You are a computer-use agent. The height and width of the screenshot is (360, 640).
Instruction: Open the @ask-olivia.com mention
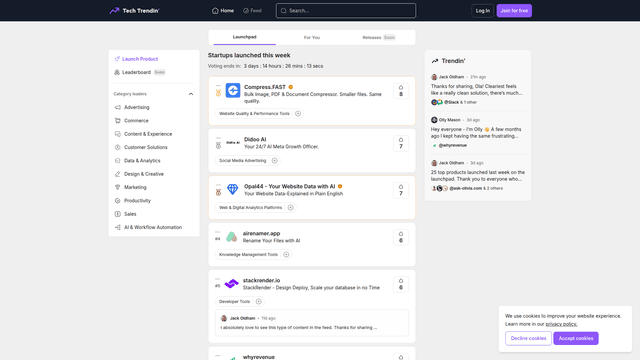coord(465,188)
